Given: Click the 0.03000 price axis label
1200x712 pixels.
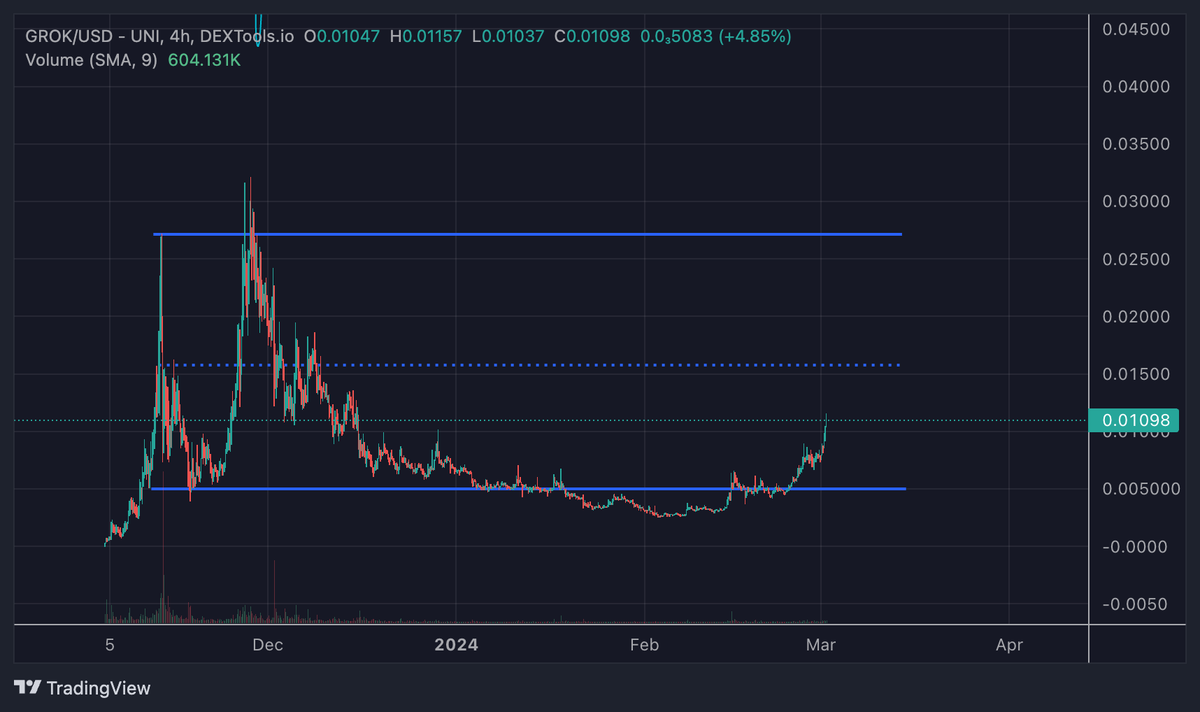Looking at the screenshot, I should click(x=1134, y=202).
